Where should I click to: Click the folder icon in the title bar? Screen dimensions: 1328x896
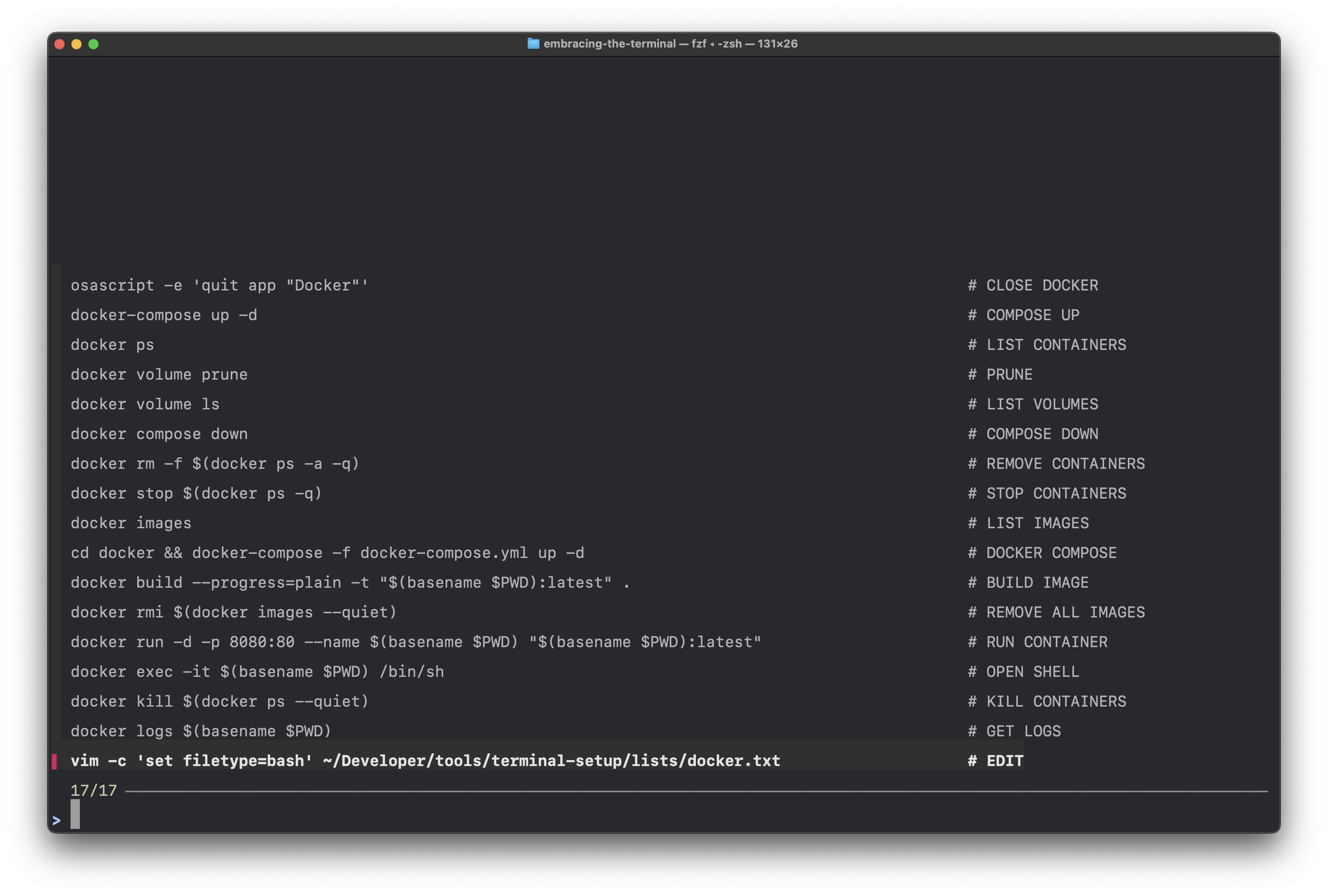click(x=534, y=43)
